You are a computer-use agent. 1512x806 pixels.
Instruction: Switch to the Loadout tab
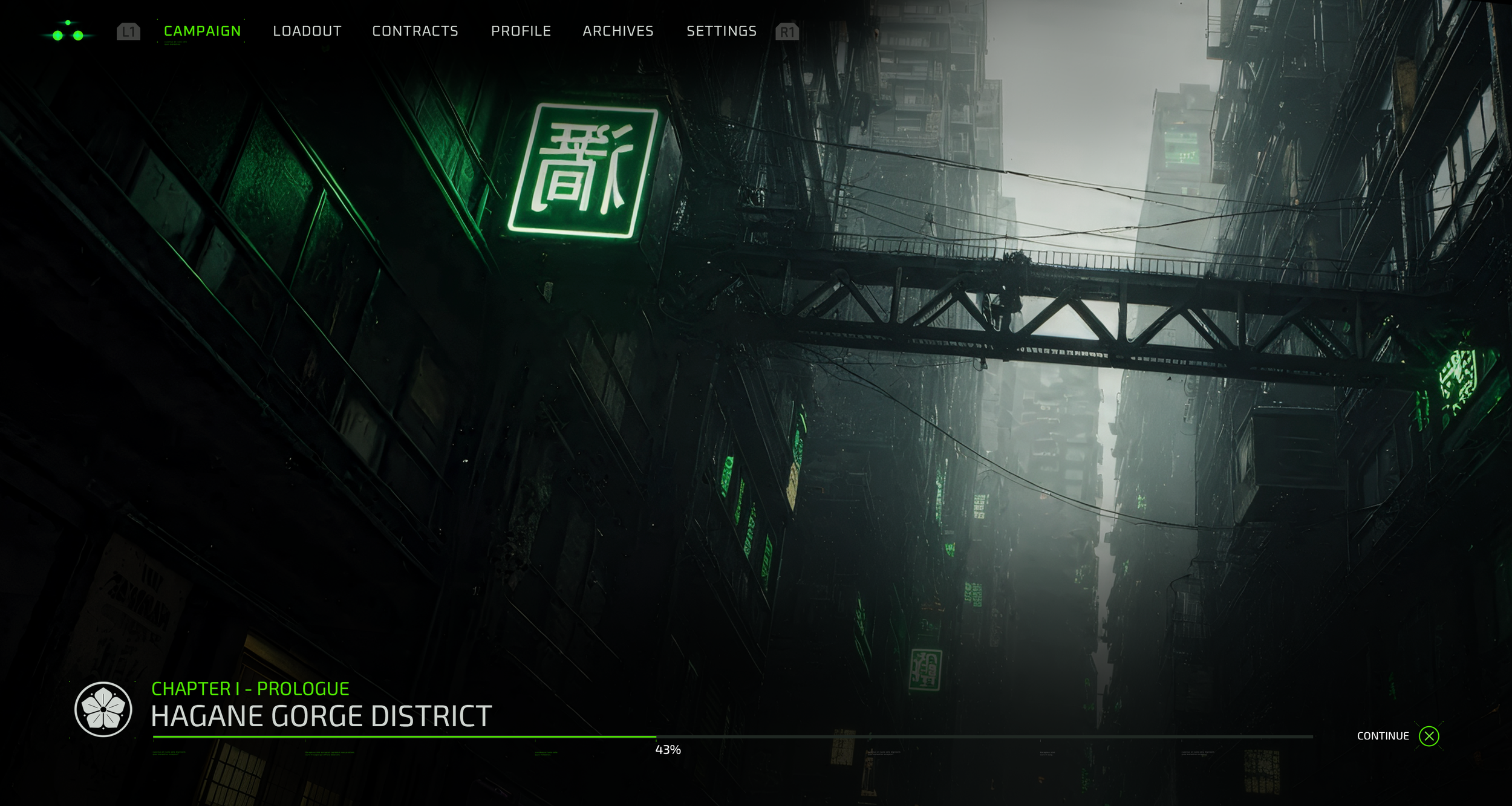(x=307, y=31)
